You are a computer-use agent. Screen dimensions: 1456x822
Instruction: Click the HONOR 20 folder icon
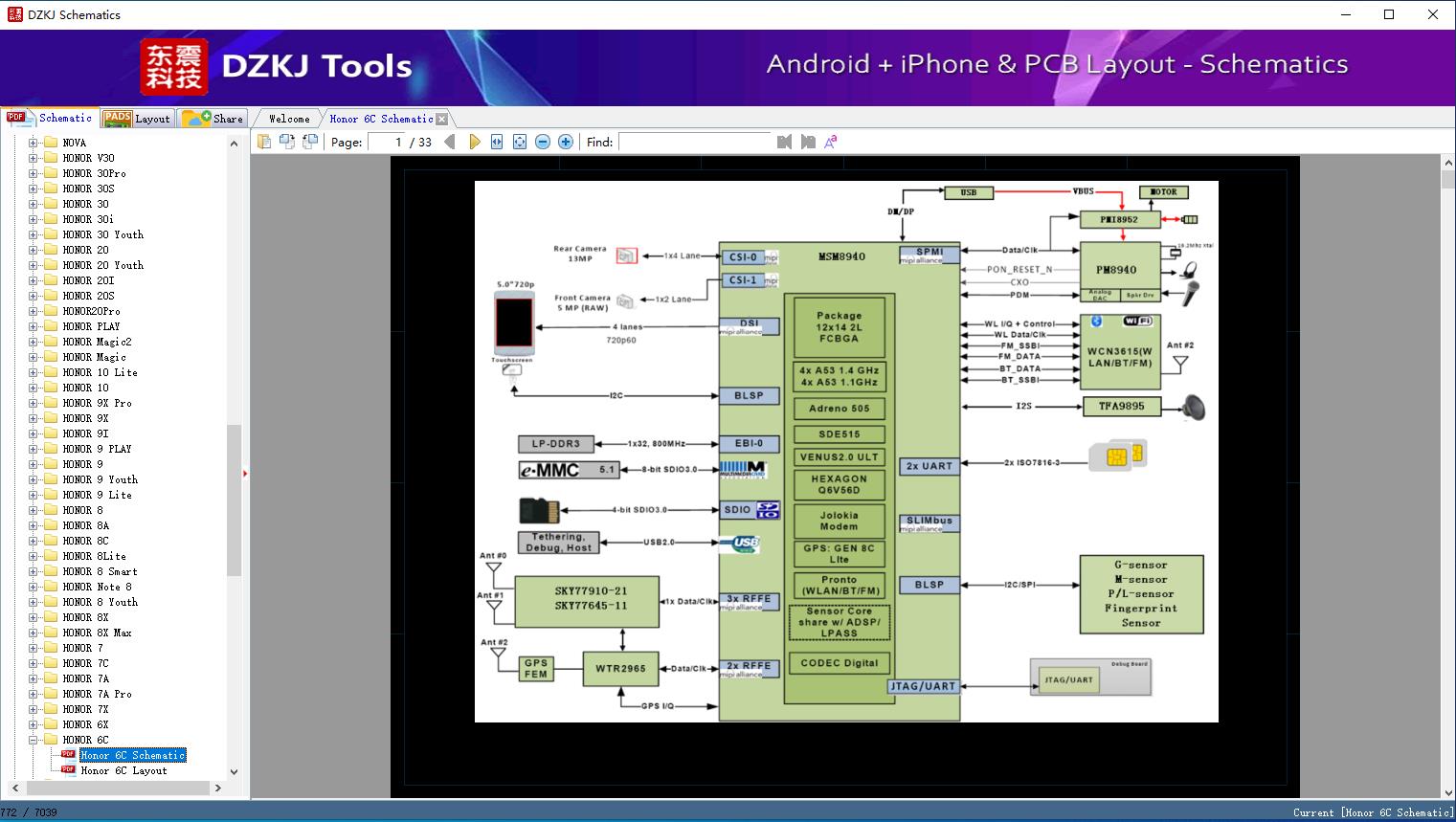51,250
